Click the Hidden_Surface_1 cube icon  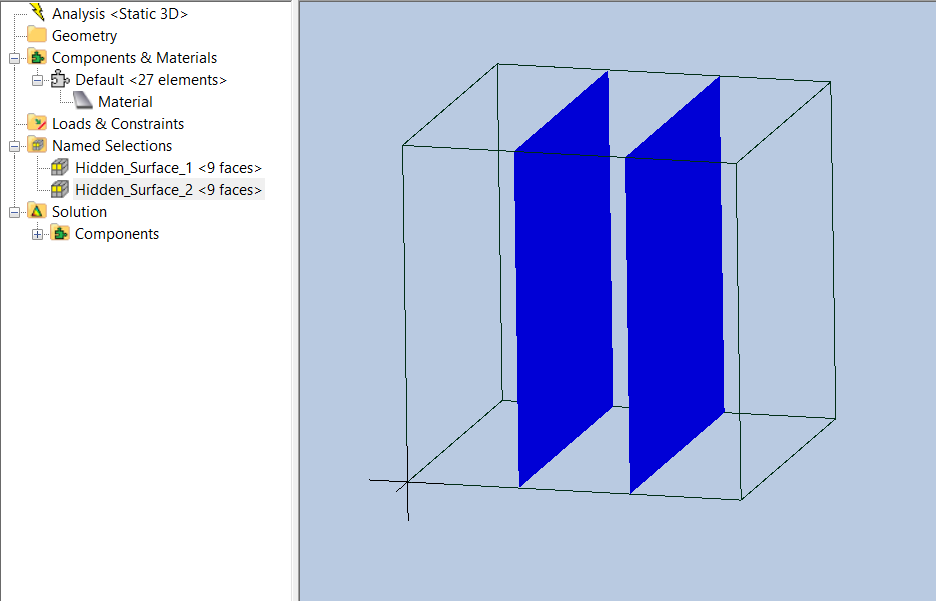[x=60, y=167]
